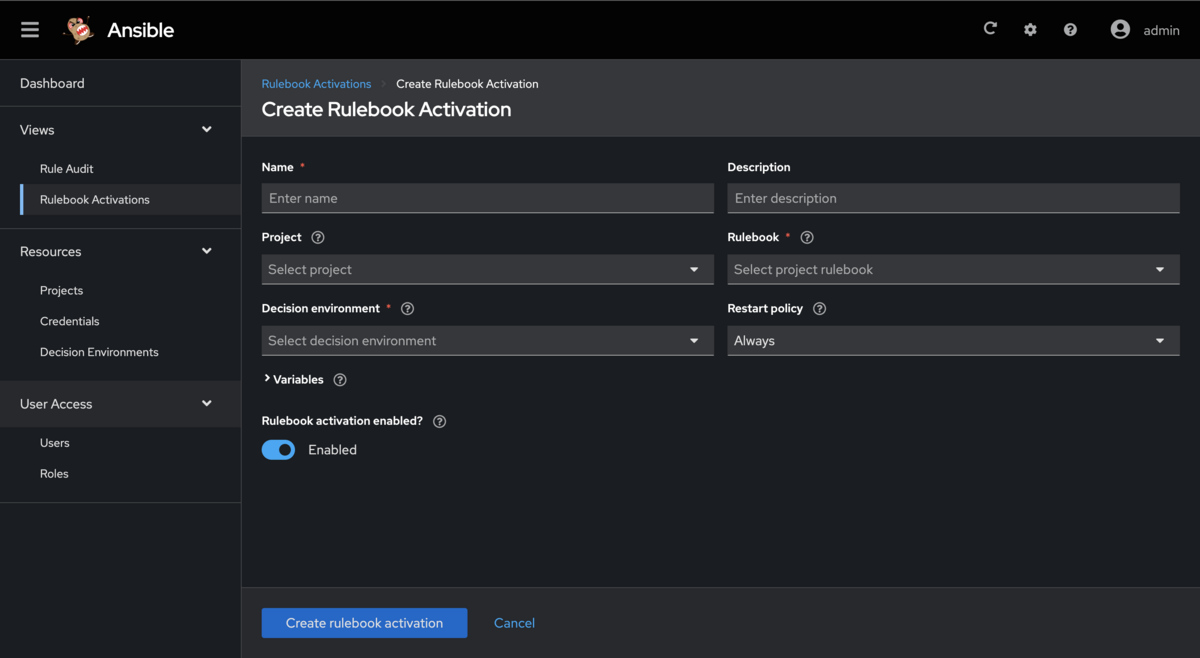View the Restart policy help icon

point(819,308)
